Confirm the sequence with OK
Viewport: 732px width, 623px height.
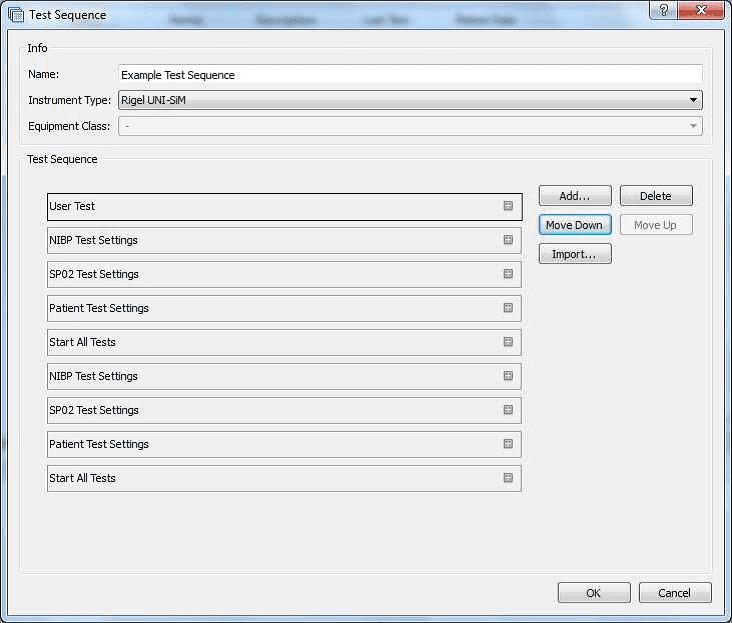coord(594,593)
